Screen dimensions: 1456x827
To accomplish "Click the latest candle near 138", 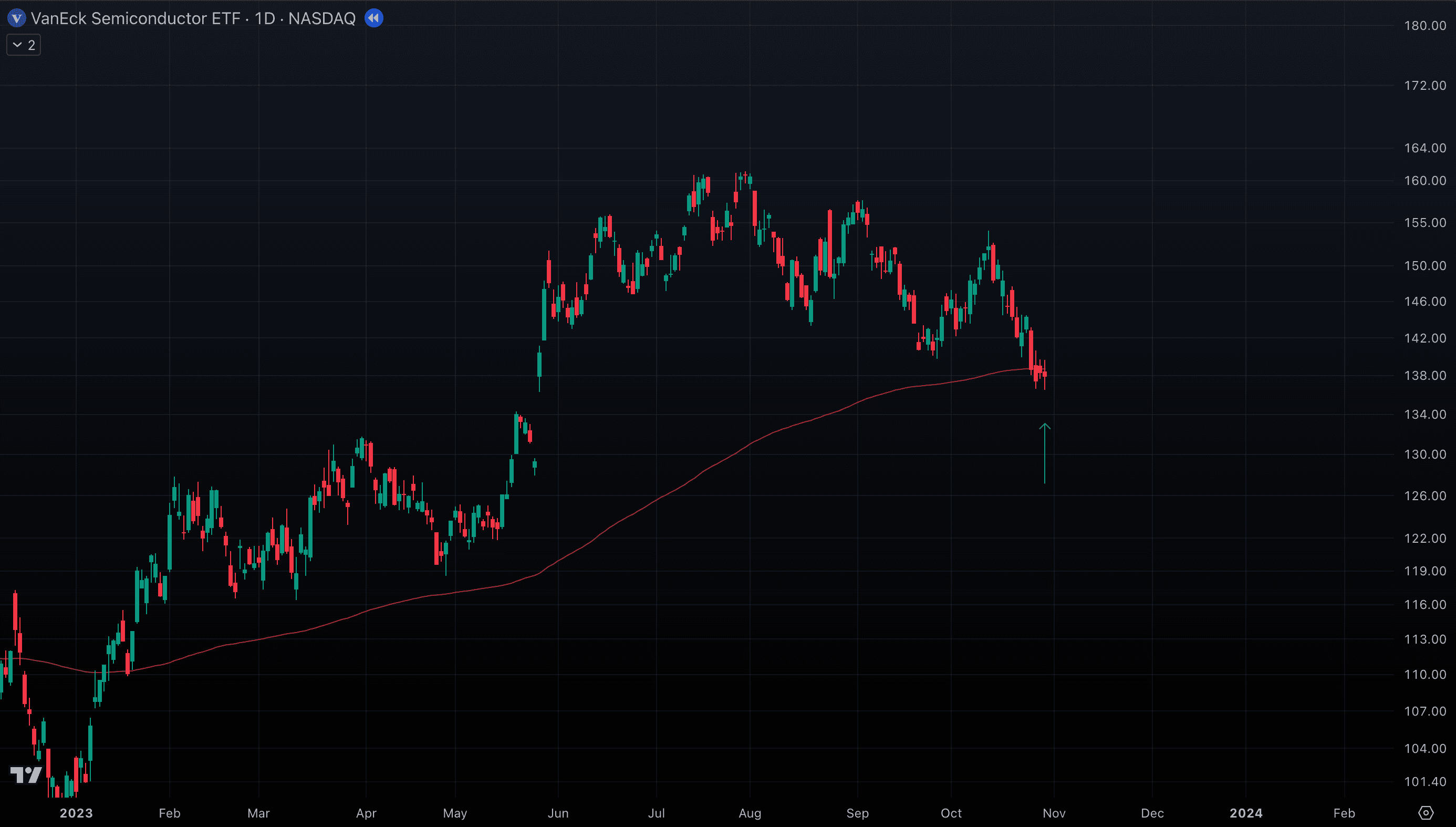I will coord(1044,374).
